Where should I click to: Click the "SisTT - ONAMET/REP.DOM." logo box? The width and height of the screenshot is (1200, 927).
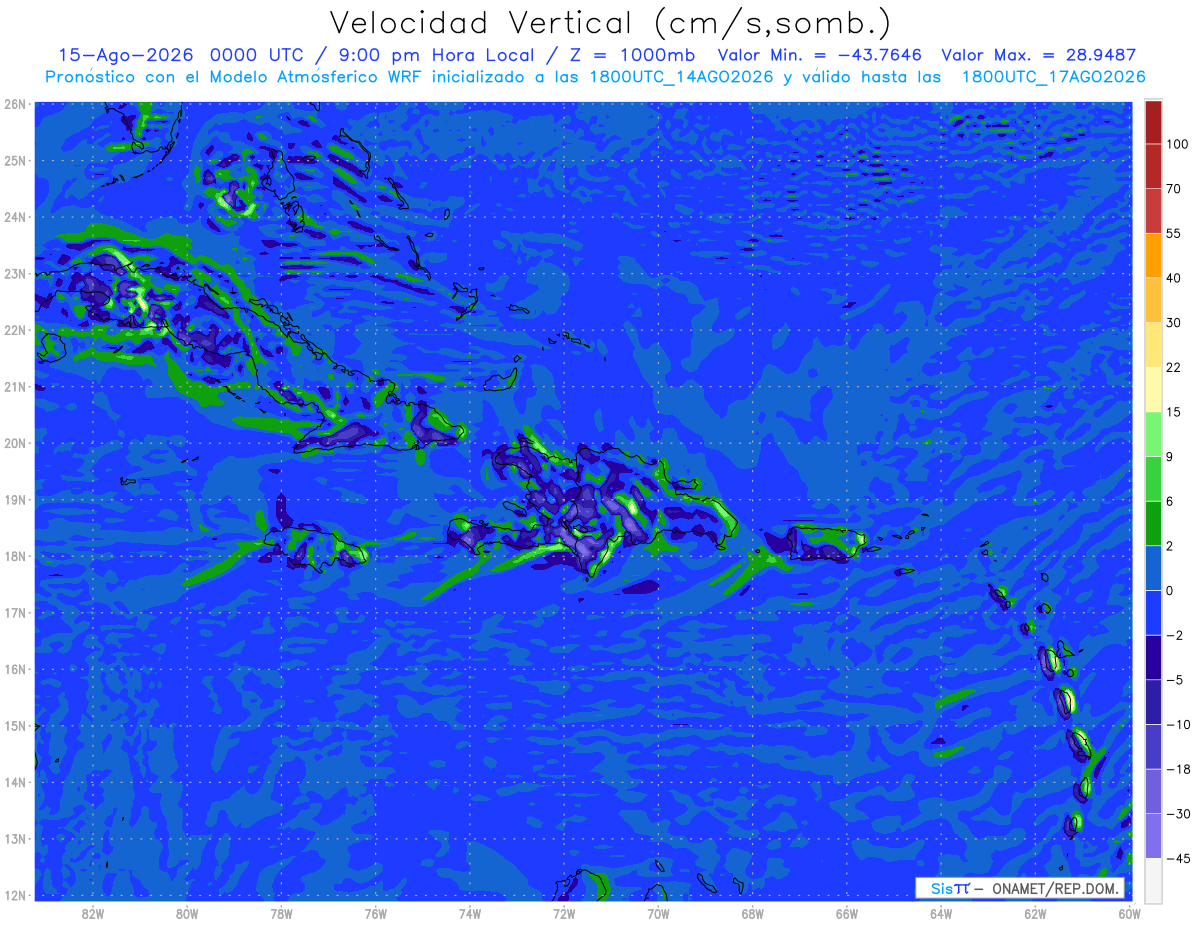tap(1020, 888)
